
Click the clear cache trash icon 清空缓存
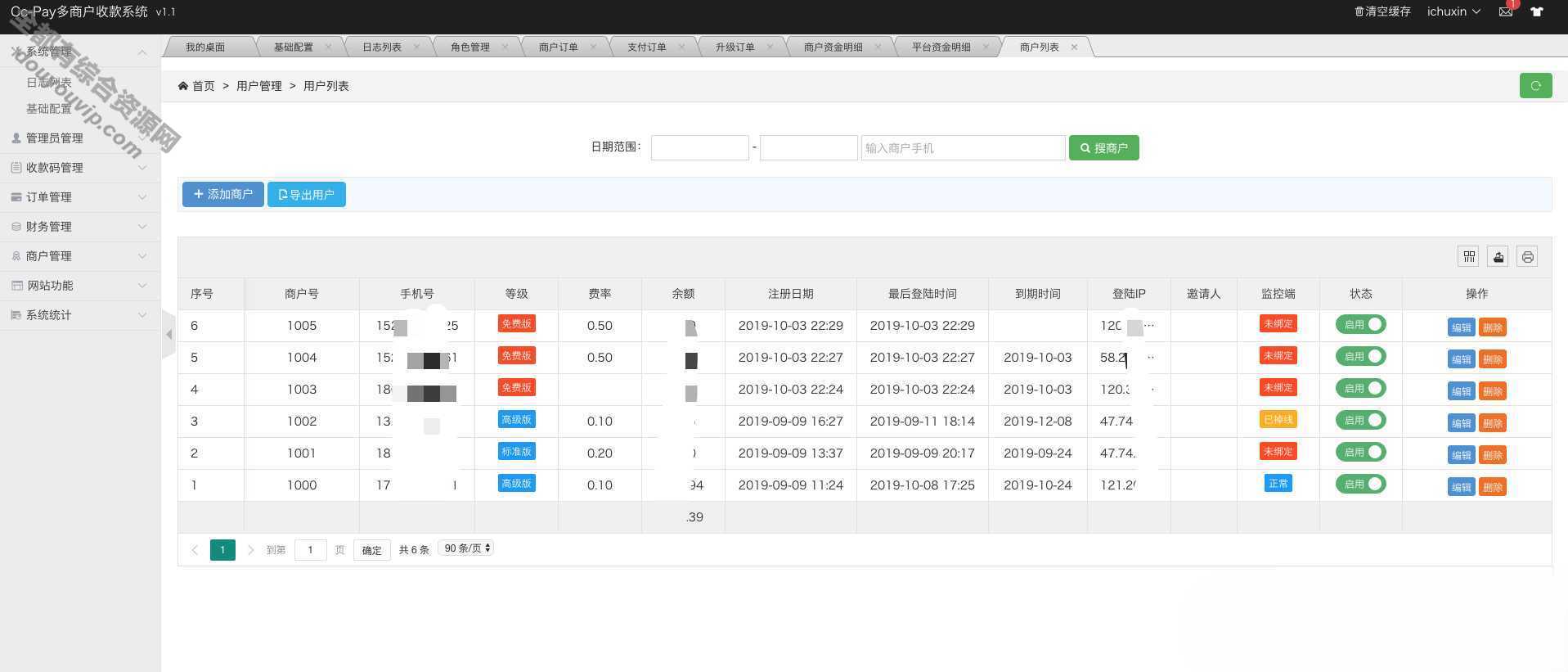coord(1382,11)
